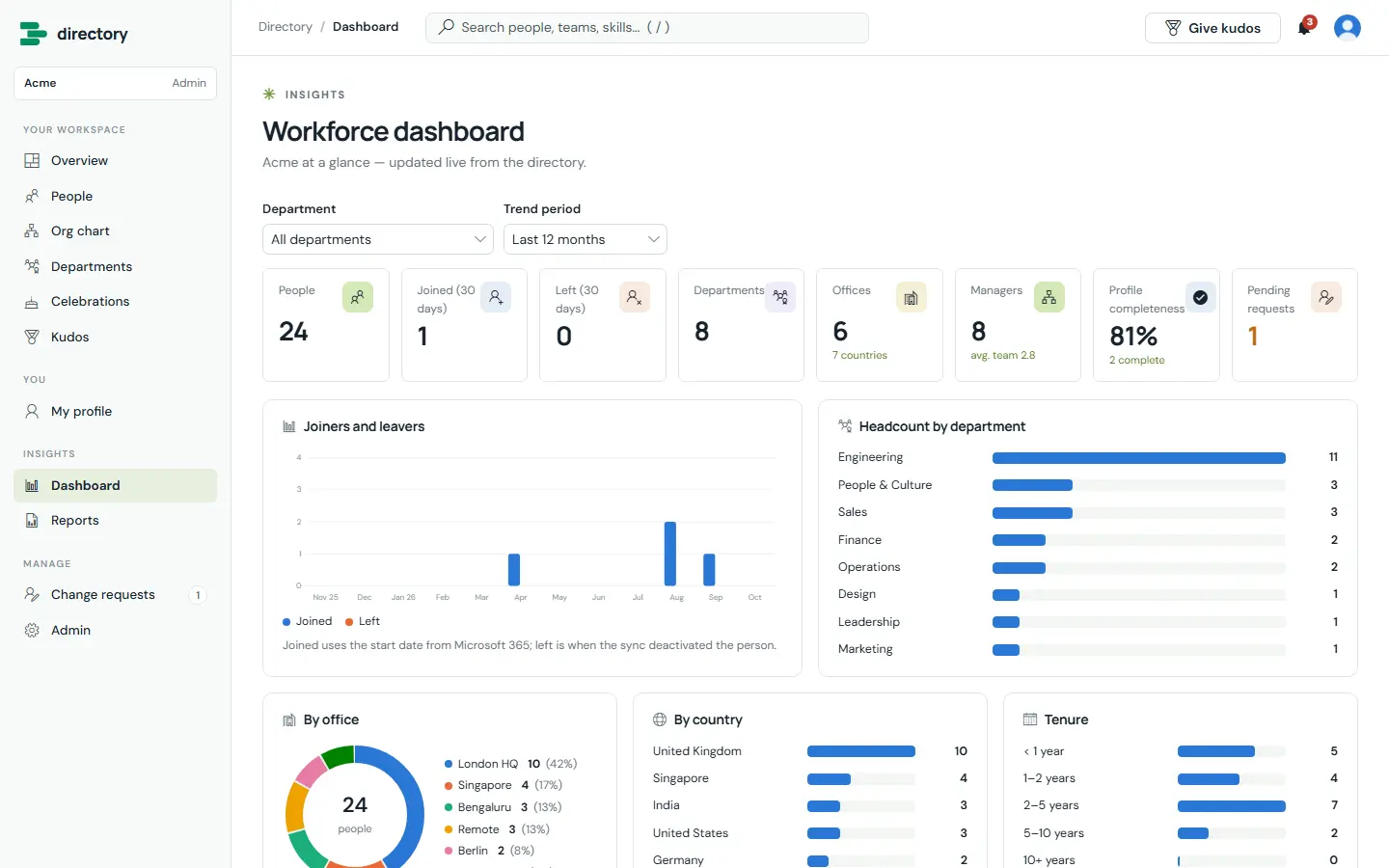Click the Directory breadcrumb link

pyautogui.click(x=286, y=27)
